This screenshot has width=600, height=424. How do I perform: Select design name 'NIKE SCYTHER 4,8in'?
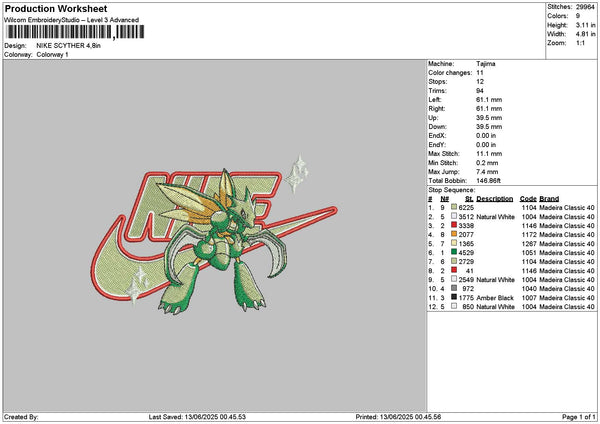(68, 46)
